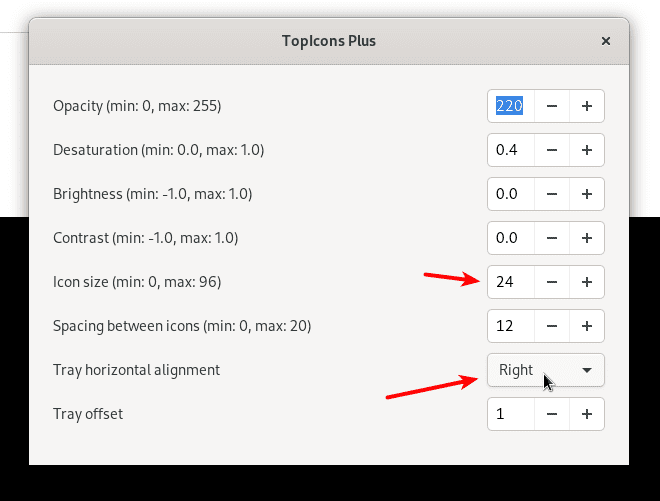Open Tray horizontal alignment dropdown
Screen dimensions: 660x501
point(545,370)
